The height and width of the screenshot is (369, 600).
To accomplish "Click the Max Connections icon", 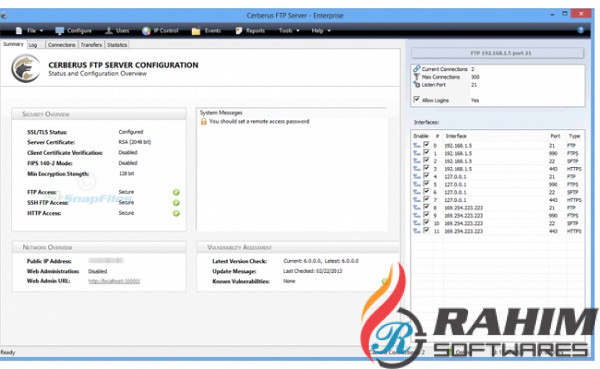I will [417, 77].
